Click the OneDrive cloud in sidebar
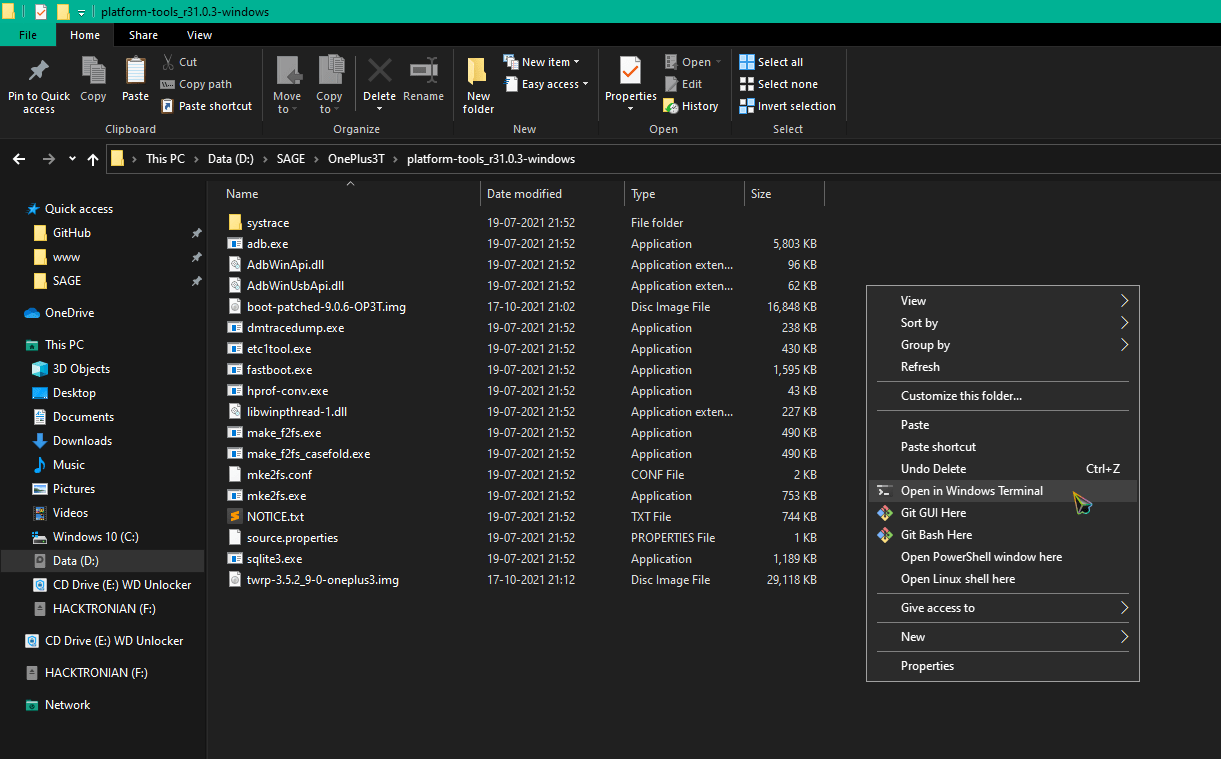The image size is (1221, 759). pos(32,313)
